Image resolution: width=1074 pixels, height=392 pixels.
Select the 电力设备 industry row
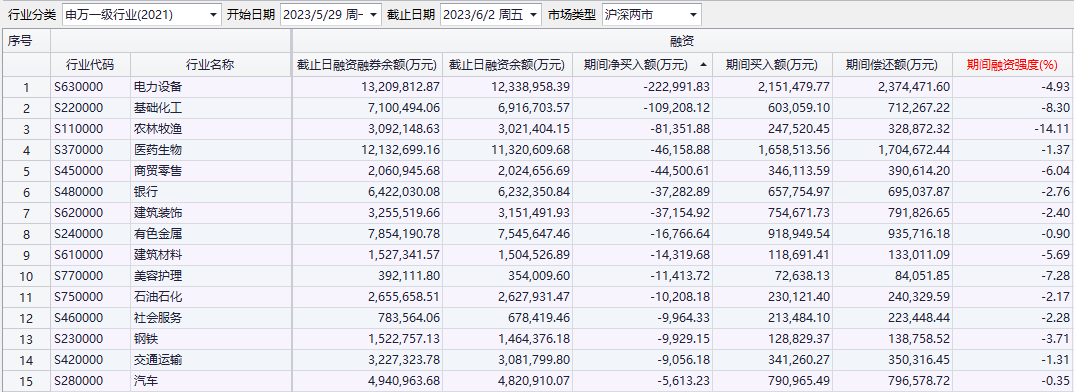(x=537, y=87)
